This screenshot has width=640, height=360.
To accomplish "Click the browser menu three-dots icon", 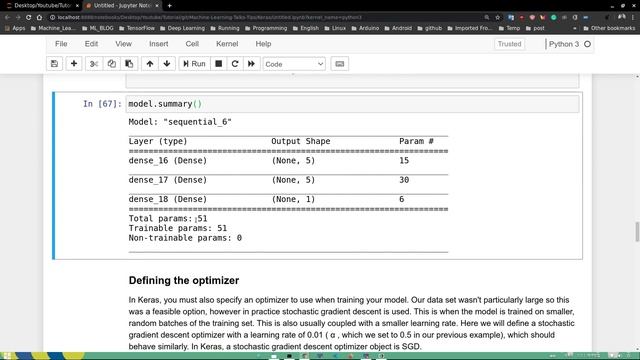I will pyautogui.click(x=633, y=18).
